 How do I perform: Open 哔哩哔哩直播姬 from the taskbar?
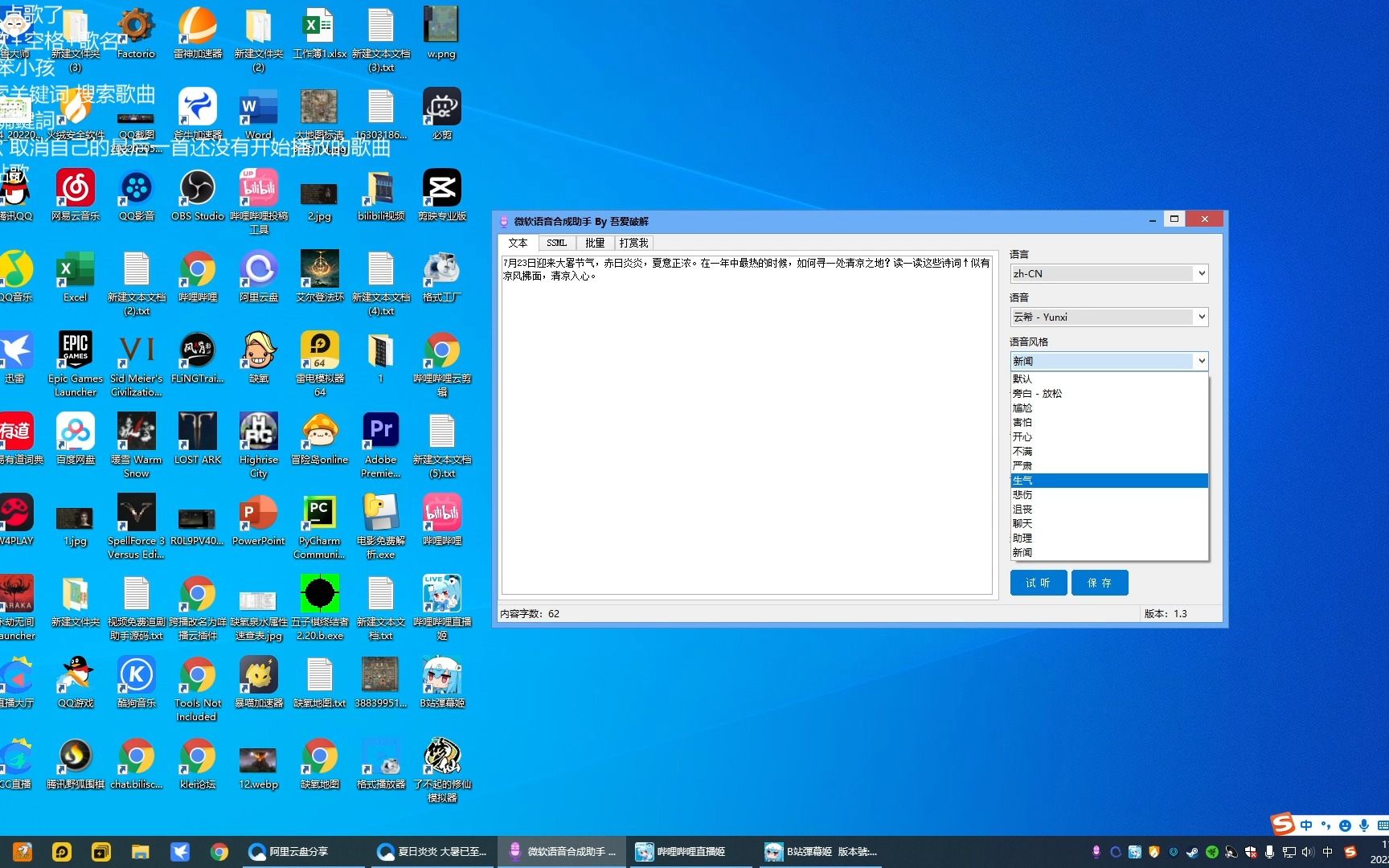pyautogui.click(x=692, y=852)
